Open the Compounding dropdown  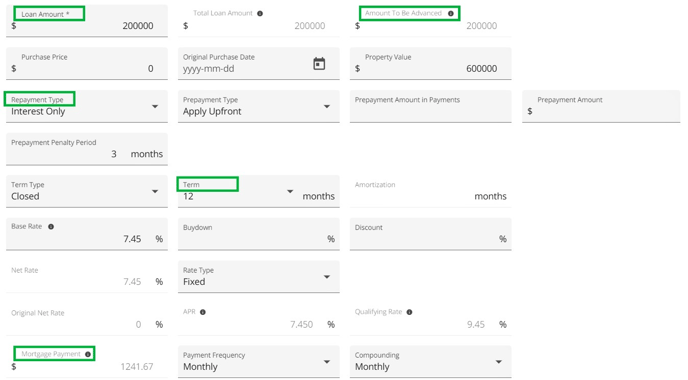pos(430,362)
